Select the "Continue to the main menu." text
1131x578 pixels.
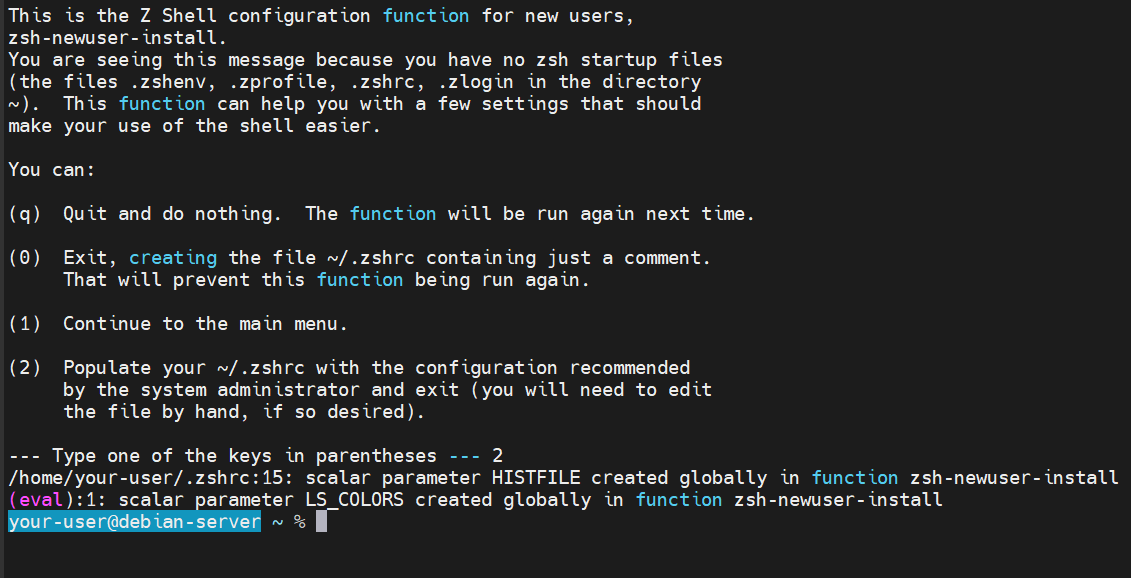click(205, 324)
